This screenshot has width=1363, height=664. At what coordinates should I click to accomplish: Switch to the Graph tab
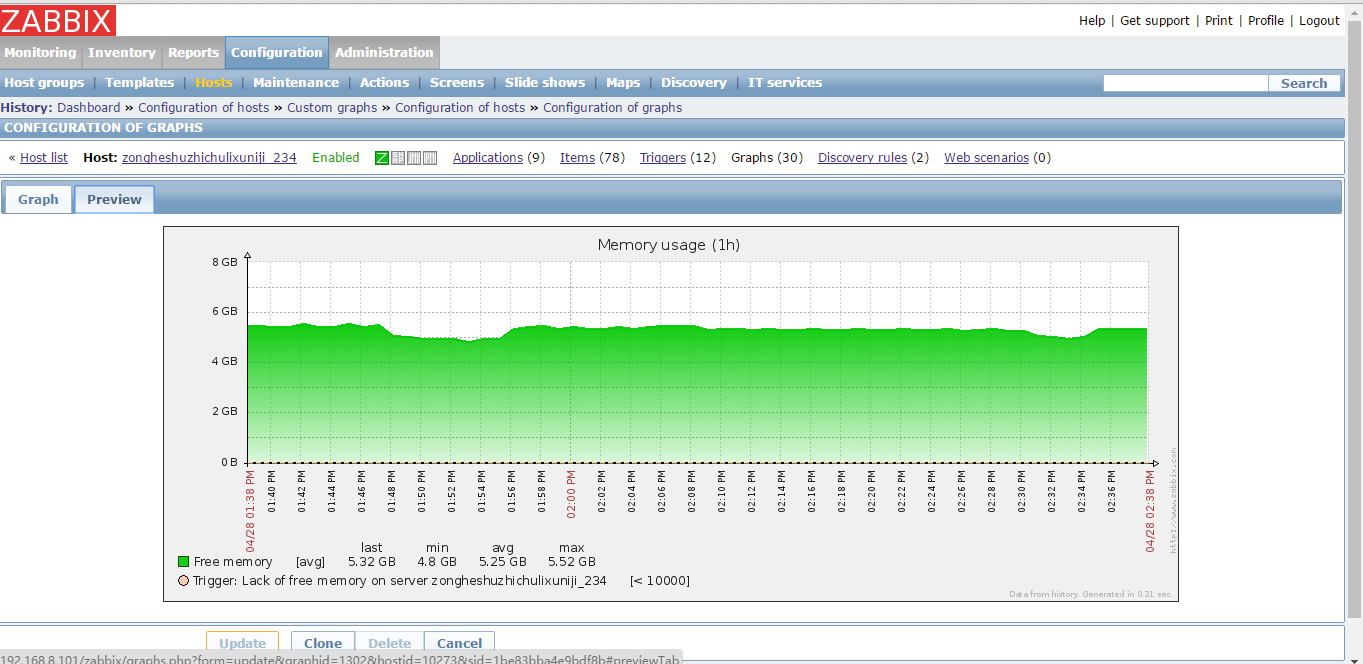tap(38, 199)
